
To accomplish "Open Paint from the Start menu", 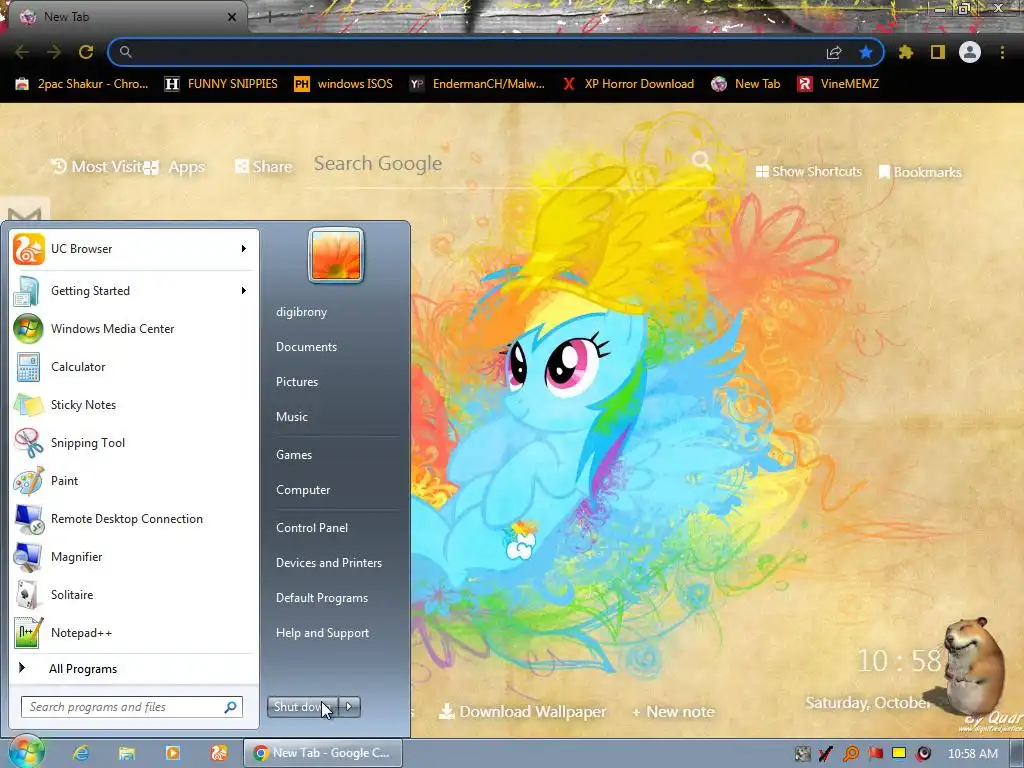I will (134, 481).
